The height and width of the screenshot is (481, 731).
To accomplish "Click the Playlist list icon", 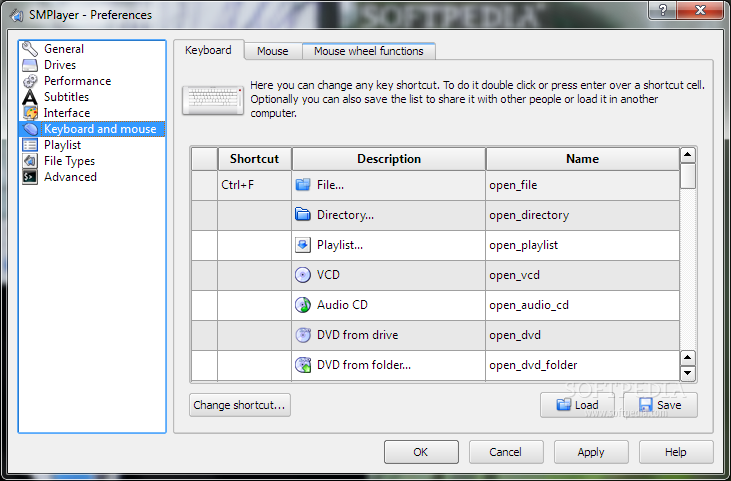I will 30,145.
